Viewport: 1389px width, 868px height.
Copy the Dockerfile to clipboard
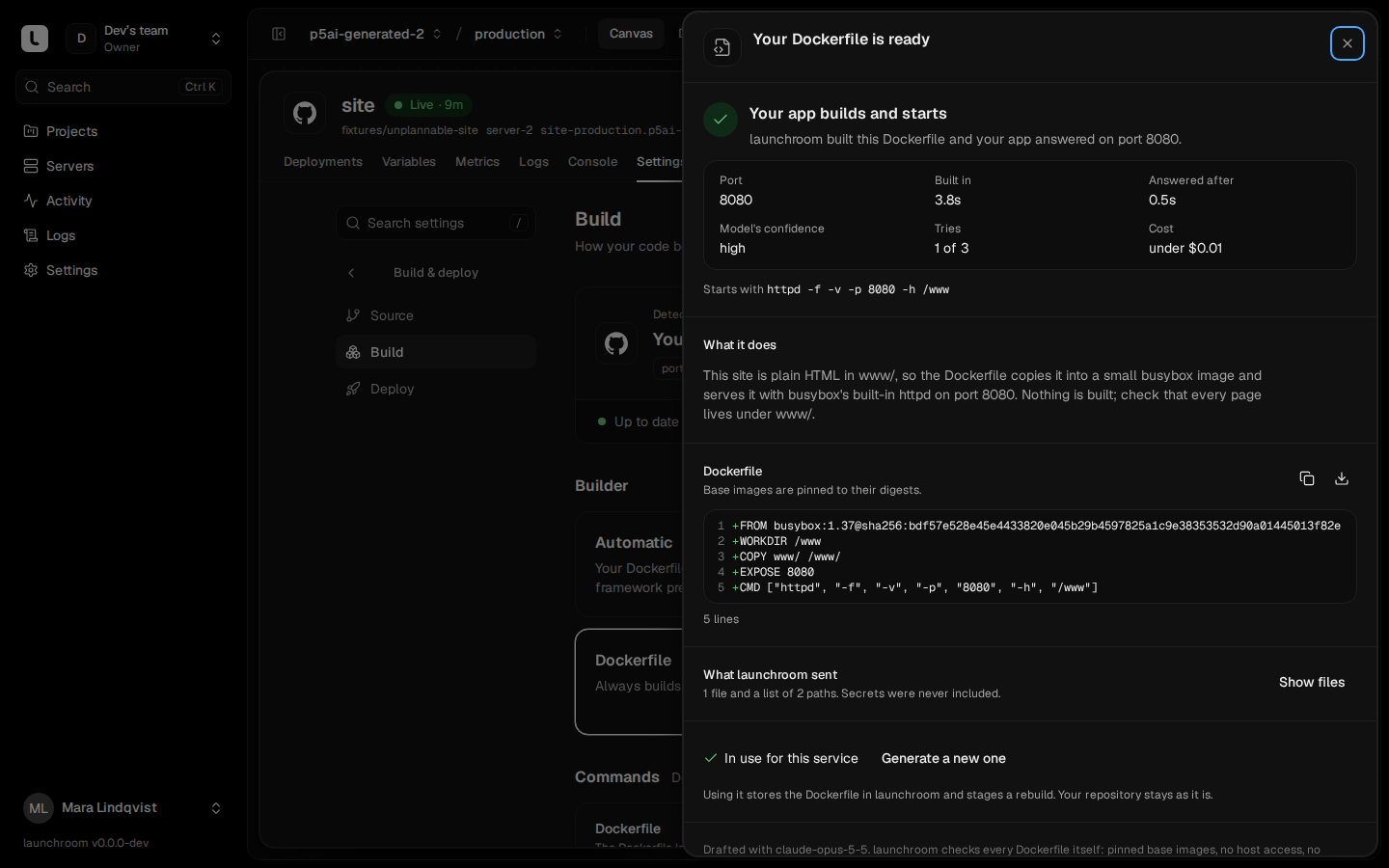coord(1307,478)
